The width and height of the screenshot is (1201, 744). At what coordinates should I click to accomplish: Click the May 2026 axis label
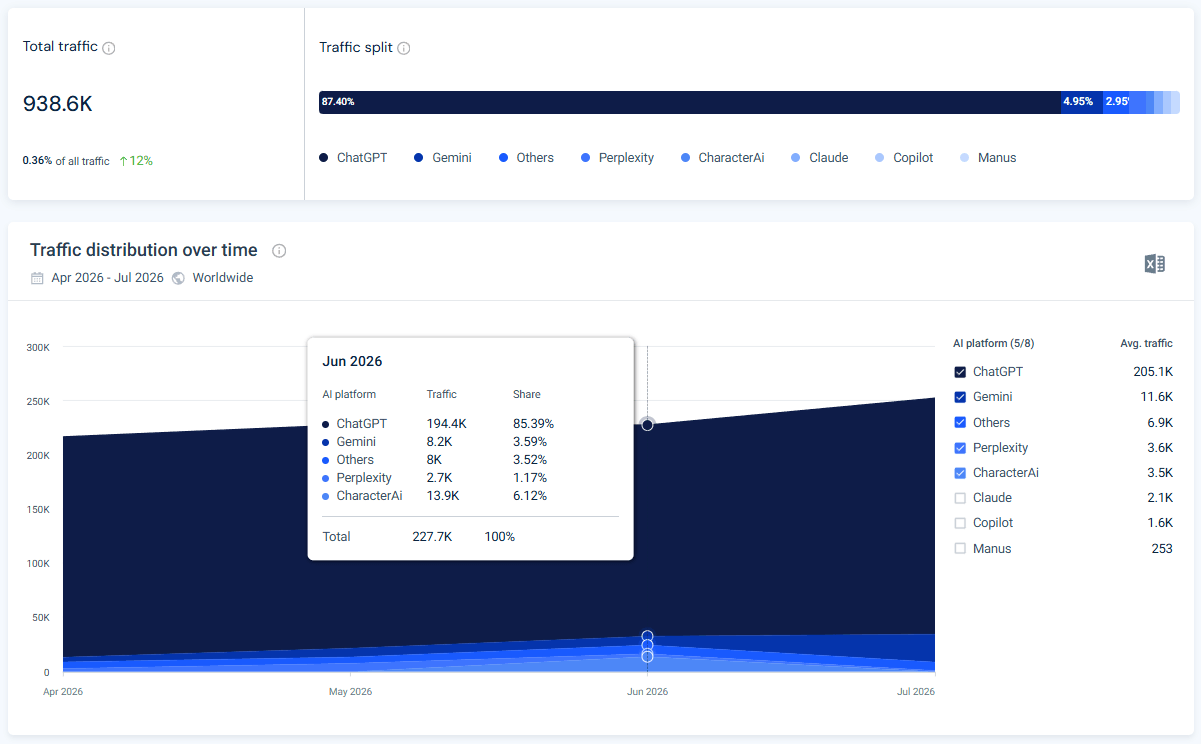tap(350, 692)
